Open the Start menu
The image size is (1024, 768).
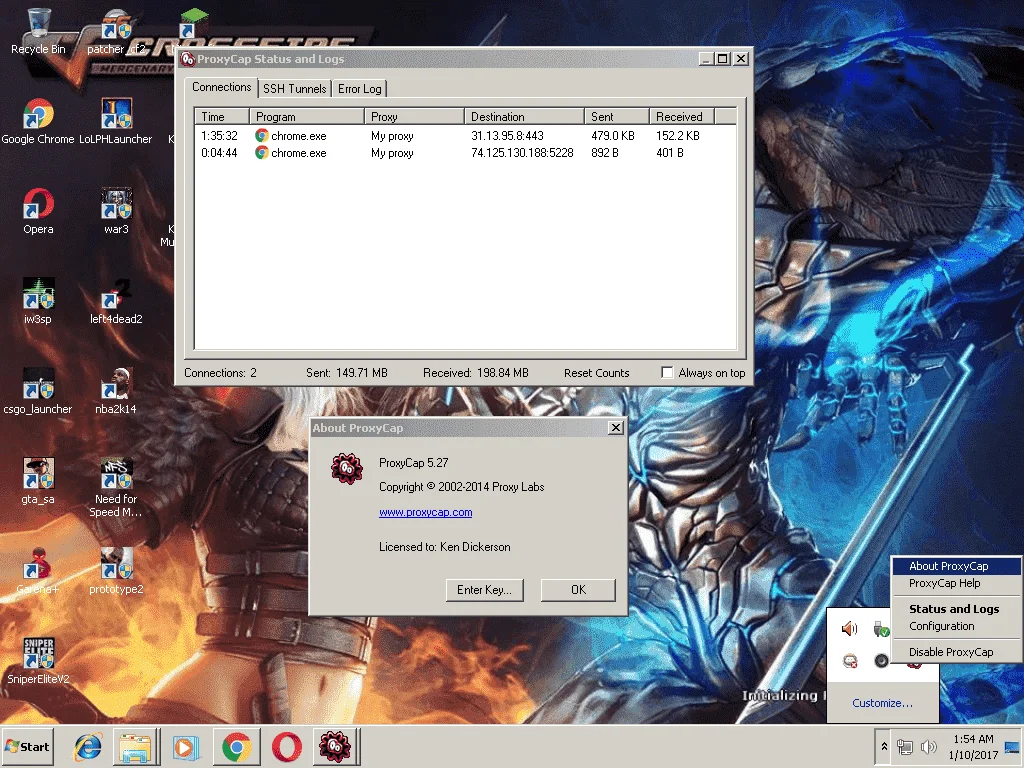coord(28,746)
